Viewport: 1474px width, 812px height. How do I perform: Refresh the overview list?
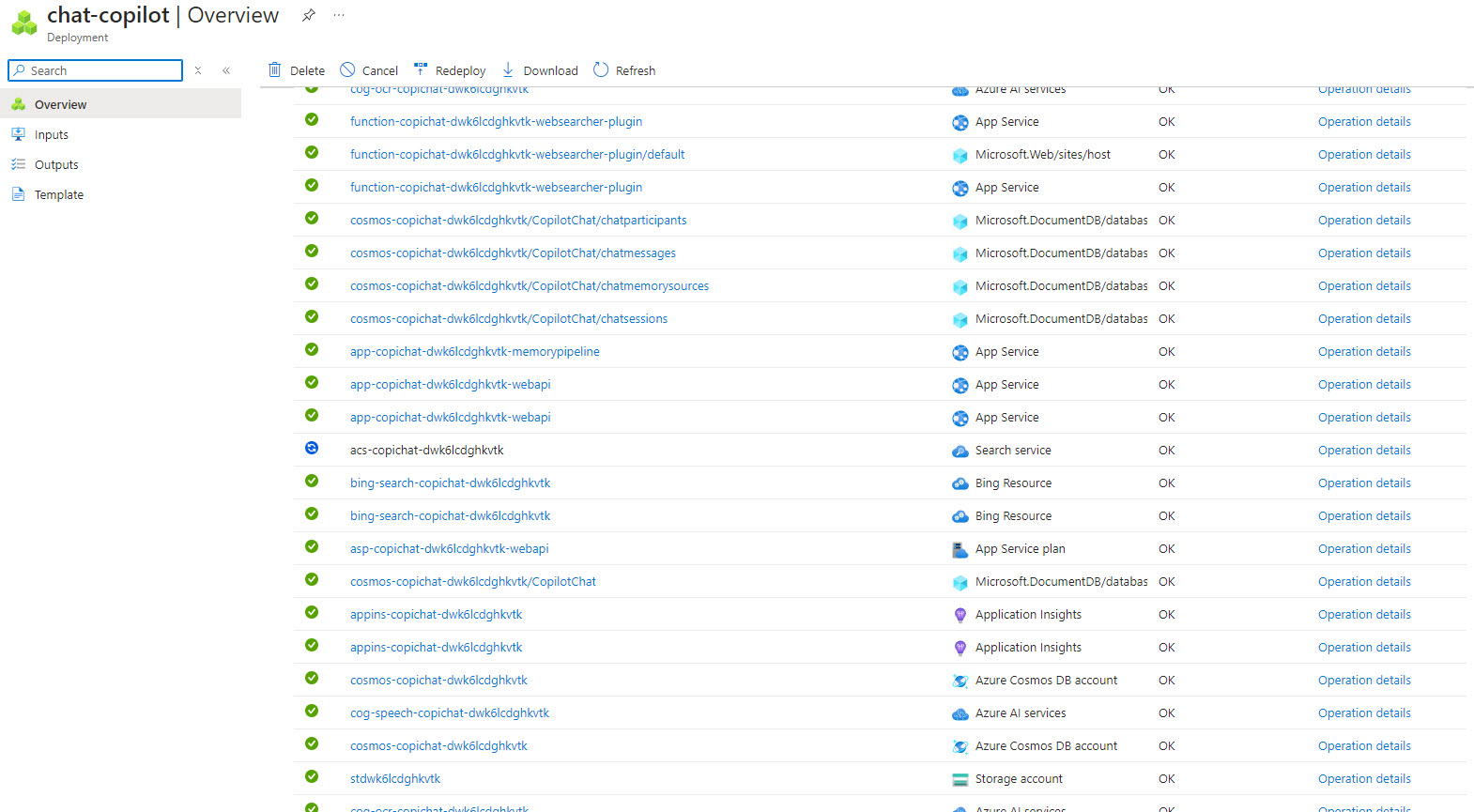click(x=624, y=70)
